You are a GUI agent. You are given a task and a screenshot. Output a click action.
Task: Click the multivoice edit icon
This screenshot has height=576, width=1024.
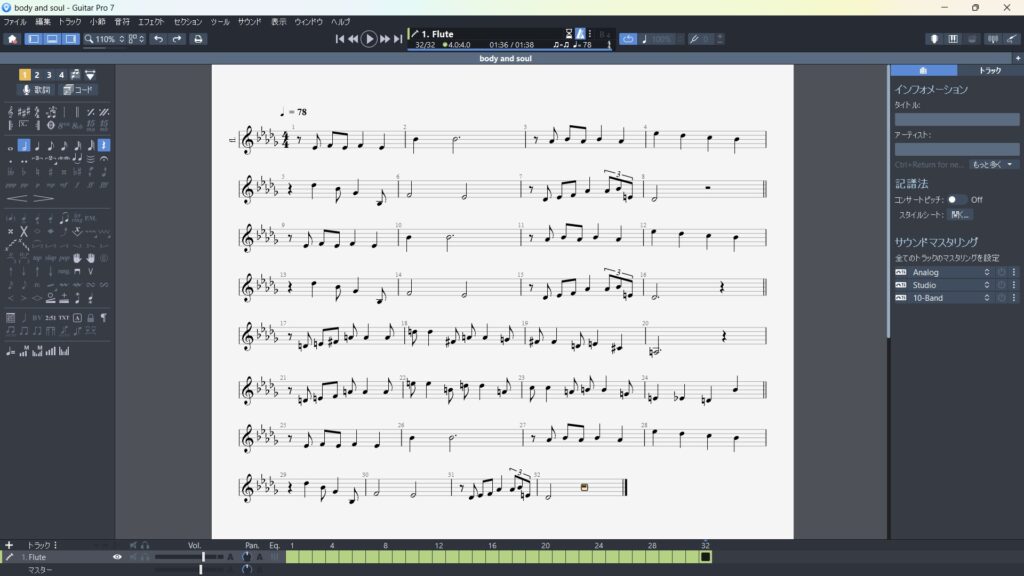(x=76, y=74)
